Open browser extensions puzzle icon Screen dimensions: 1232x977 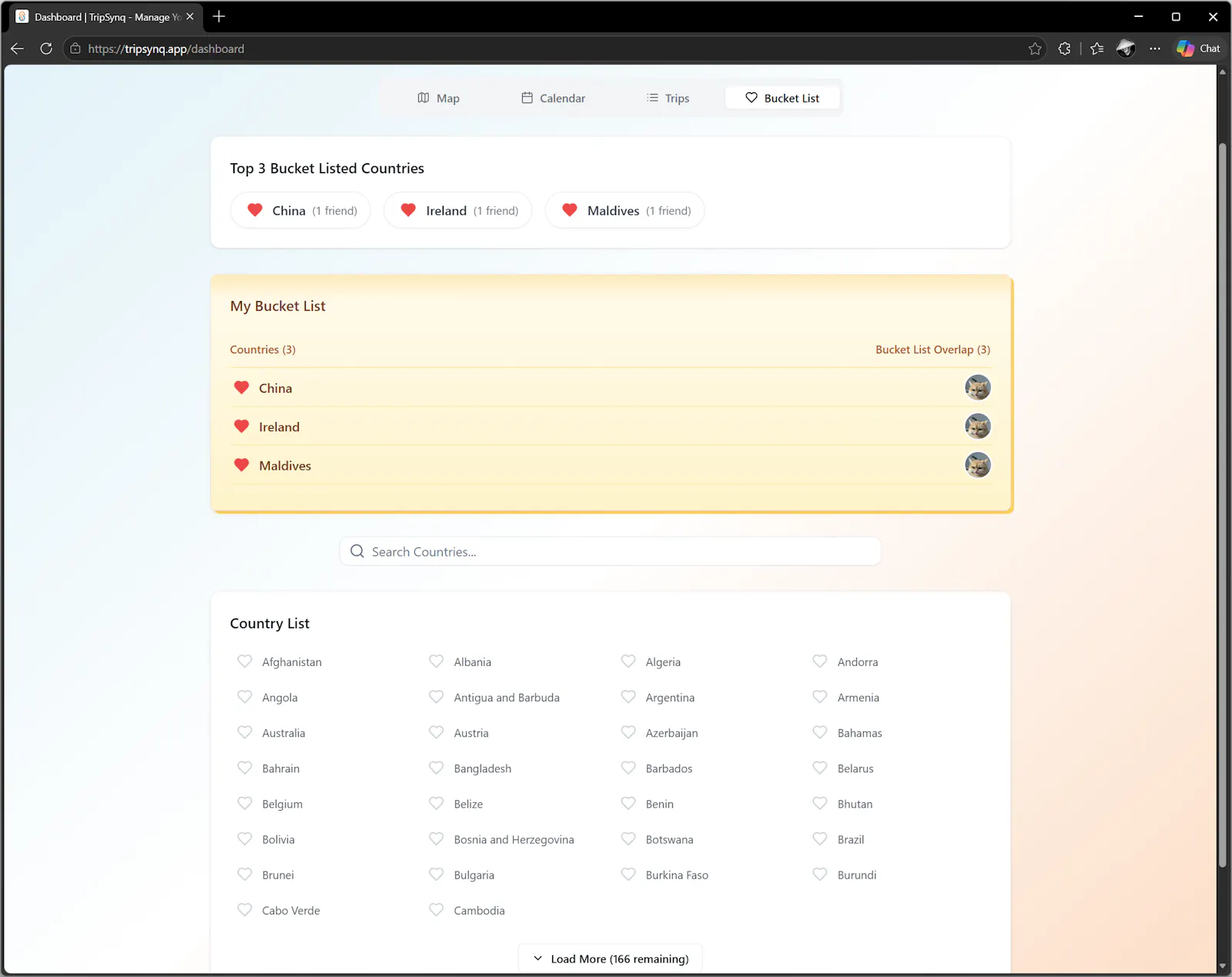pos(1064,49)
